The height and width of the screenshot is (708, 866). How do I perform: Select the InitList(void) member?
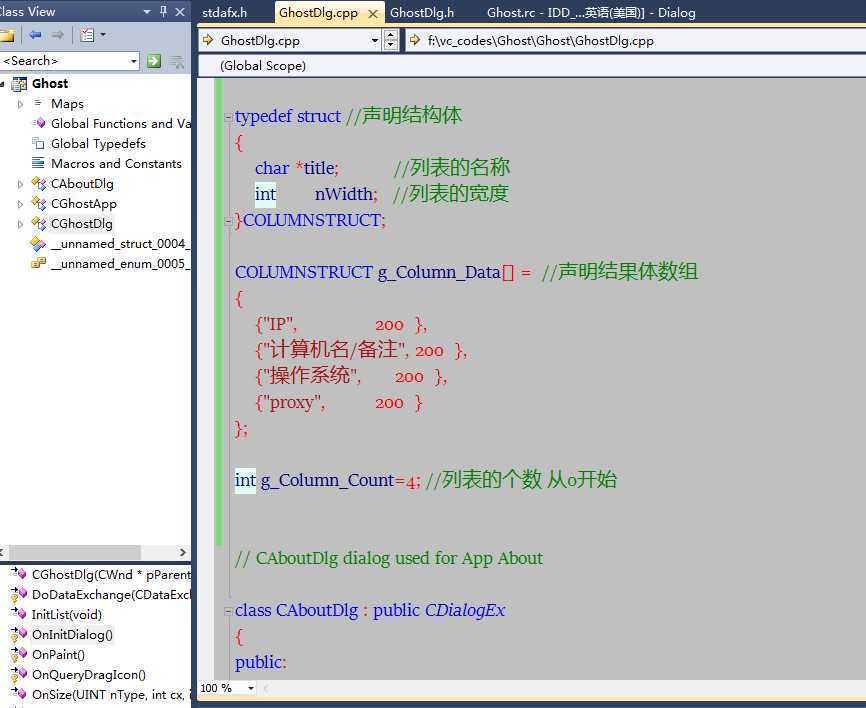(67, 615)
